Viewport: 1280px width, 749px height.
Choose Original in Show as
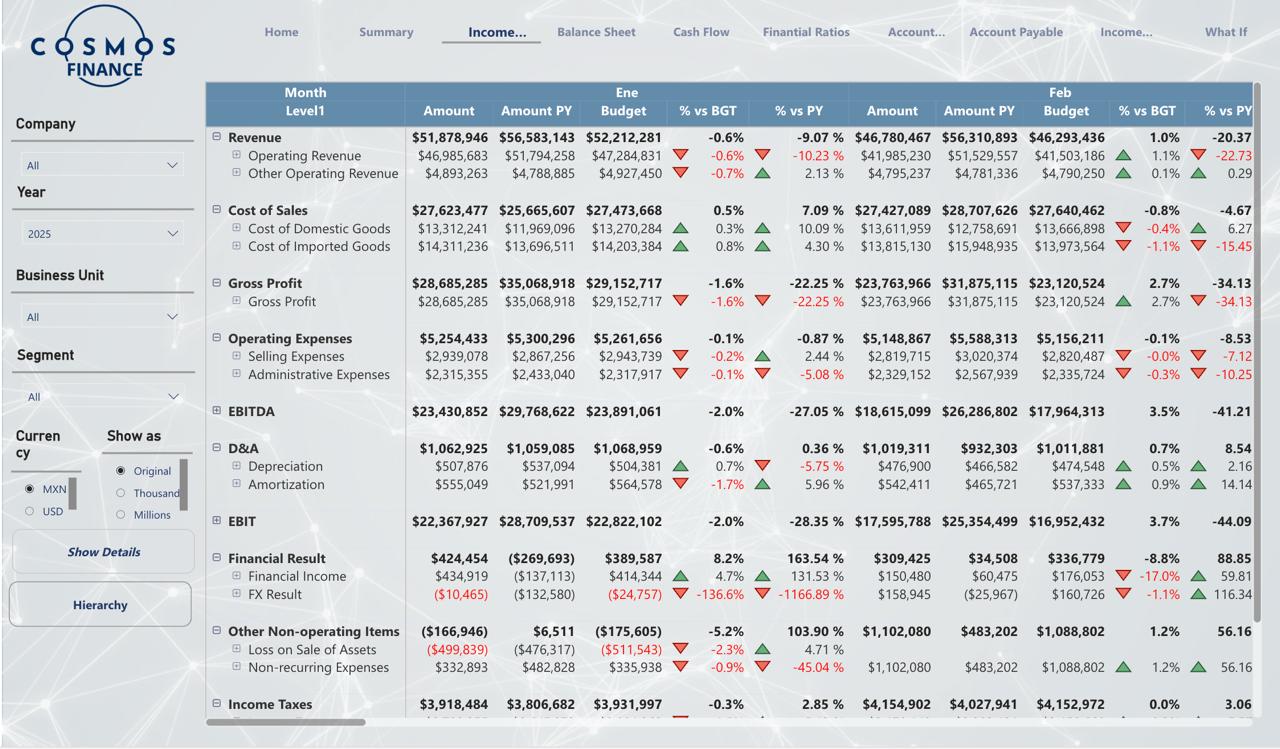[x=121, y=471]
